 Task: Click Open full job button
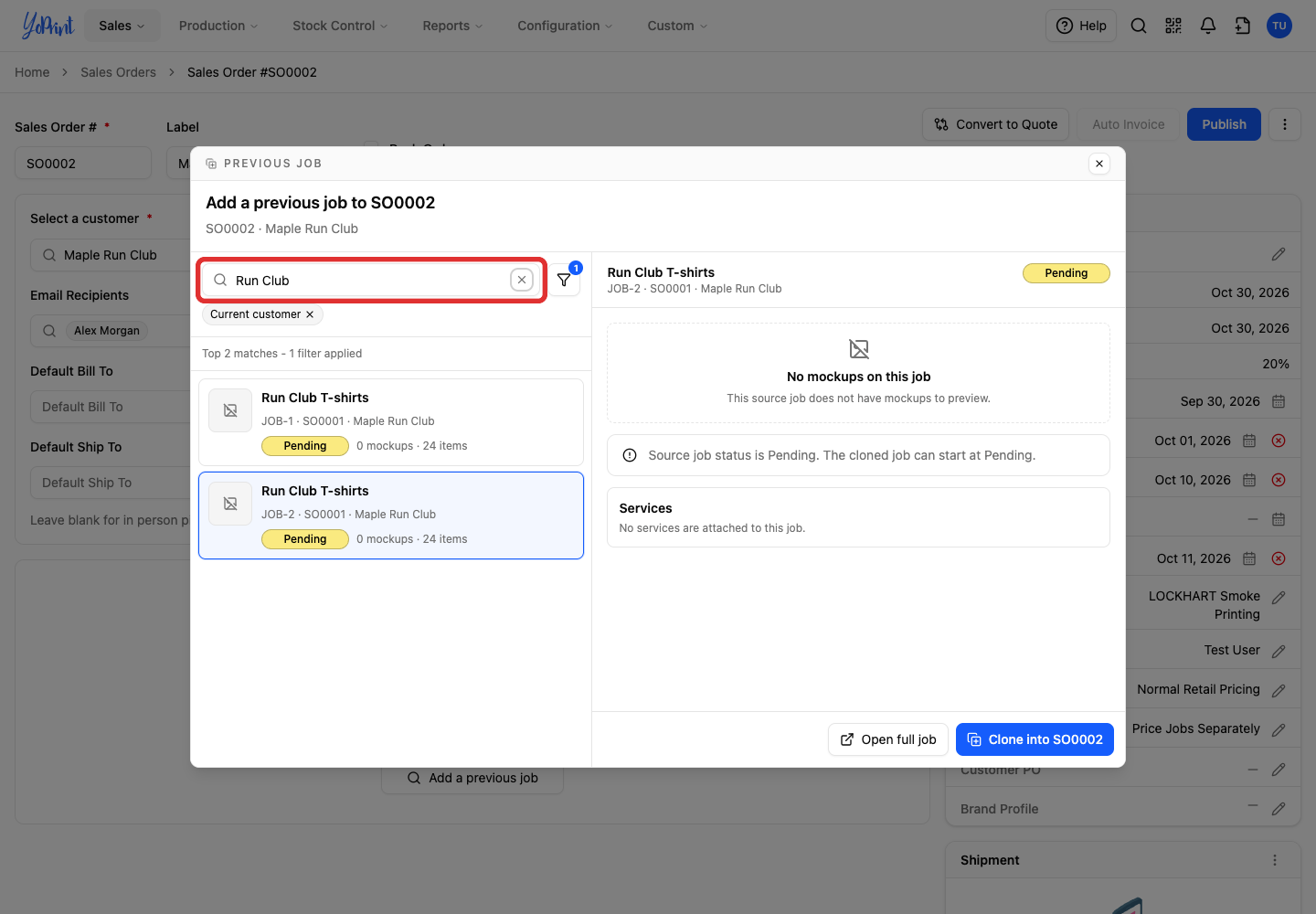click(x=888, y=739)
